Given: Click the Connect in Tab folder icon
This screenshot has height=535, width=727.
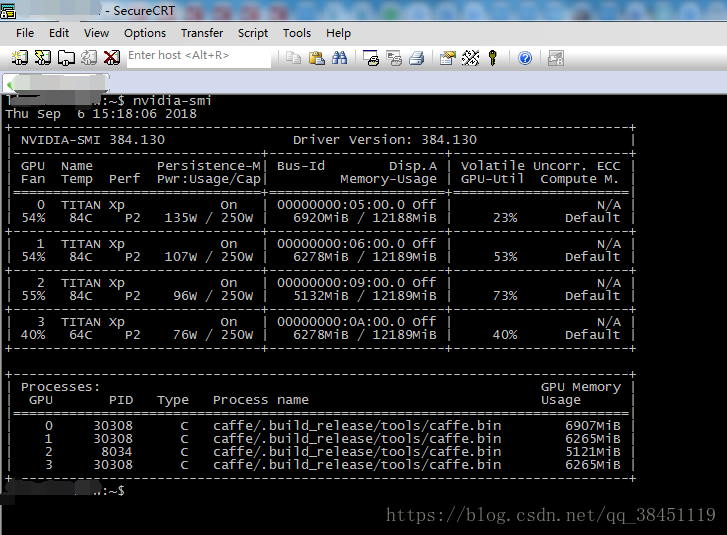Looking at the screenshot, I should (66, 58).
